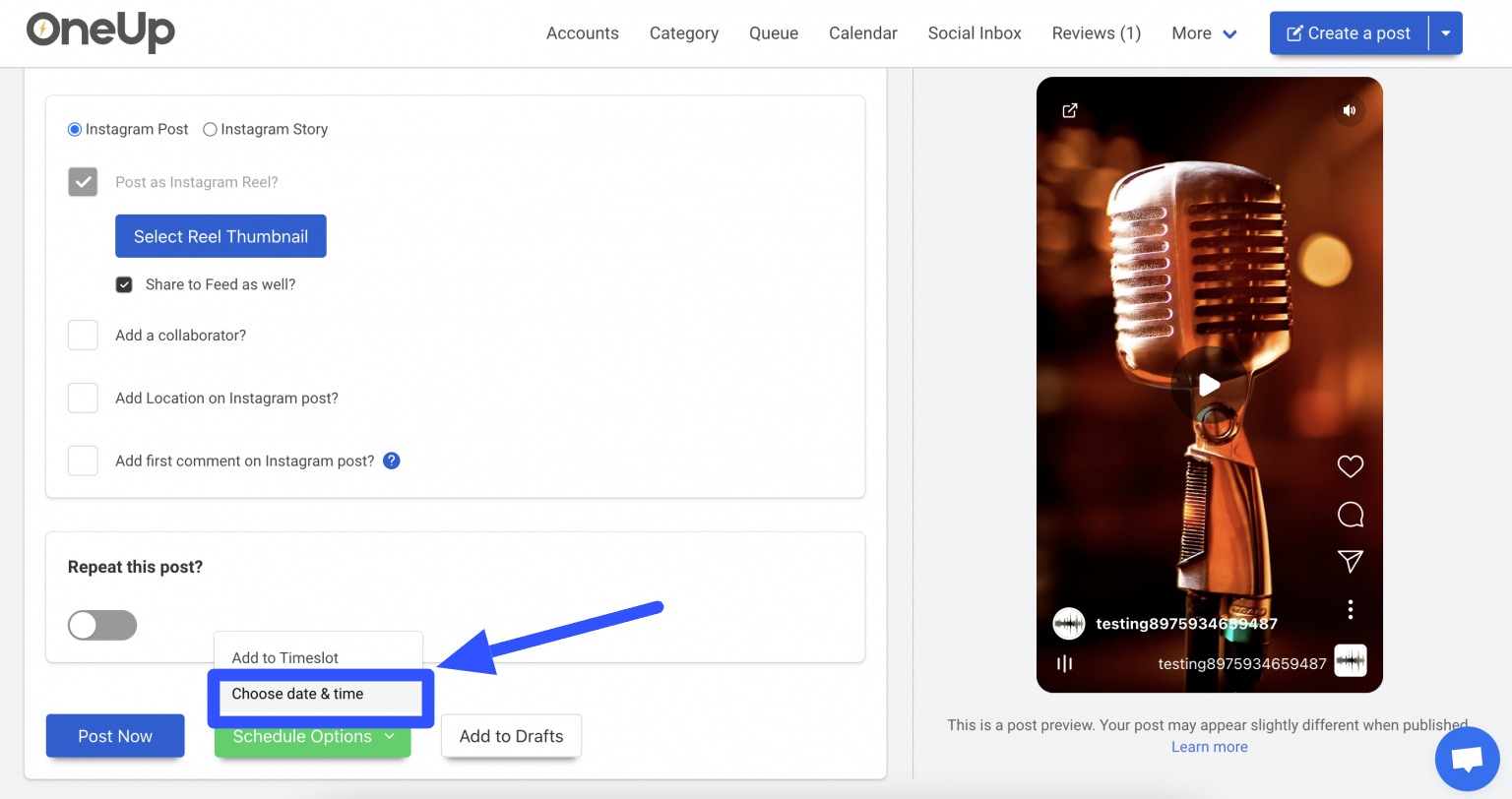
Task: Click the share icon on the reel preview
Action: (1350, 561)
